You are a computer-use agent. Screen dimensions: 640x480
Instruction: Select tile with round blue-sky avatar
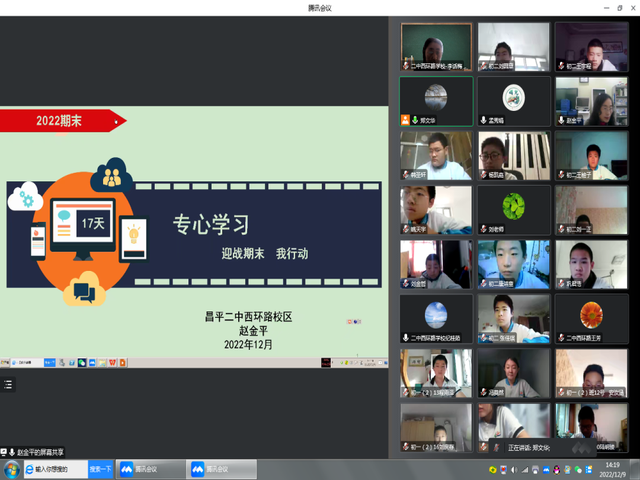436,319
